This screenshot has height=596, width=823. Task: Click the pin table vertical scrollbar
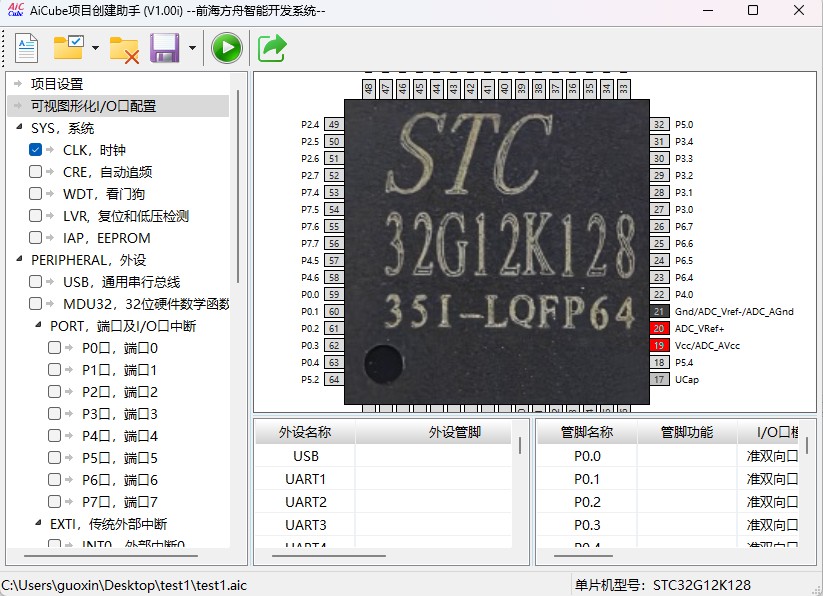807,445
